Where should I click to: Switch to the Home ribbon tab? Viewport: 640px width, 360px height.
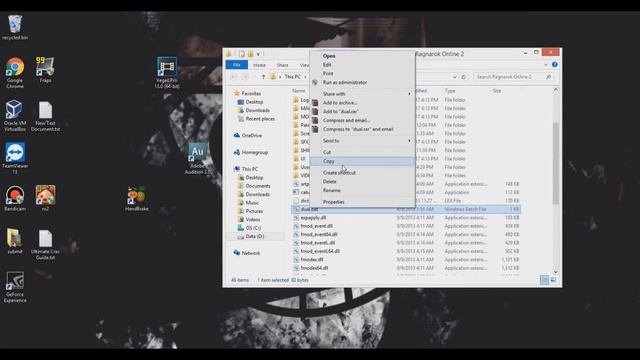pos(259,65)
